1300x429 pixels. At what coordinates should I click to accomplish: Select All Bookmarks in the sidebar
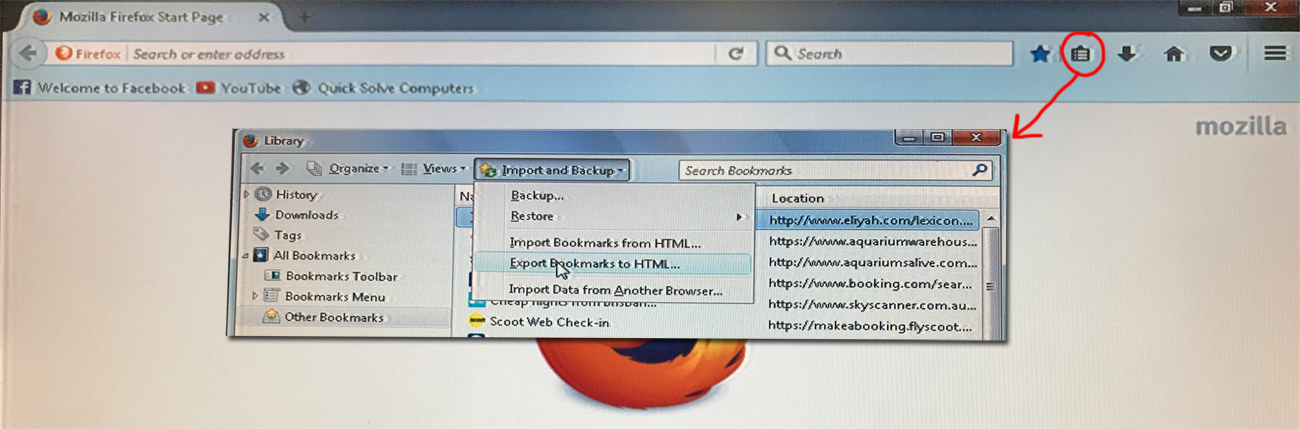pos(305,255)
